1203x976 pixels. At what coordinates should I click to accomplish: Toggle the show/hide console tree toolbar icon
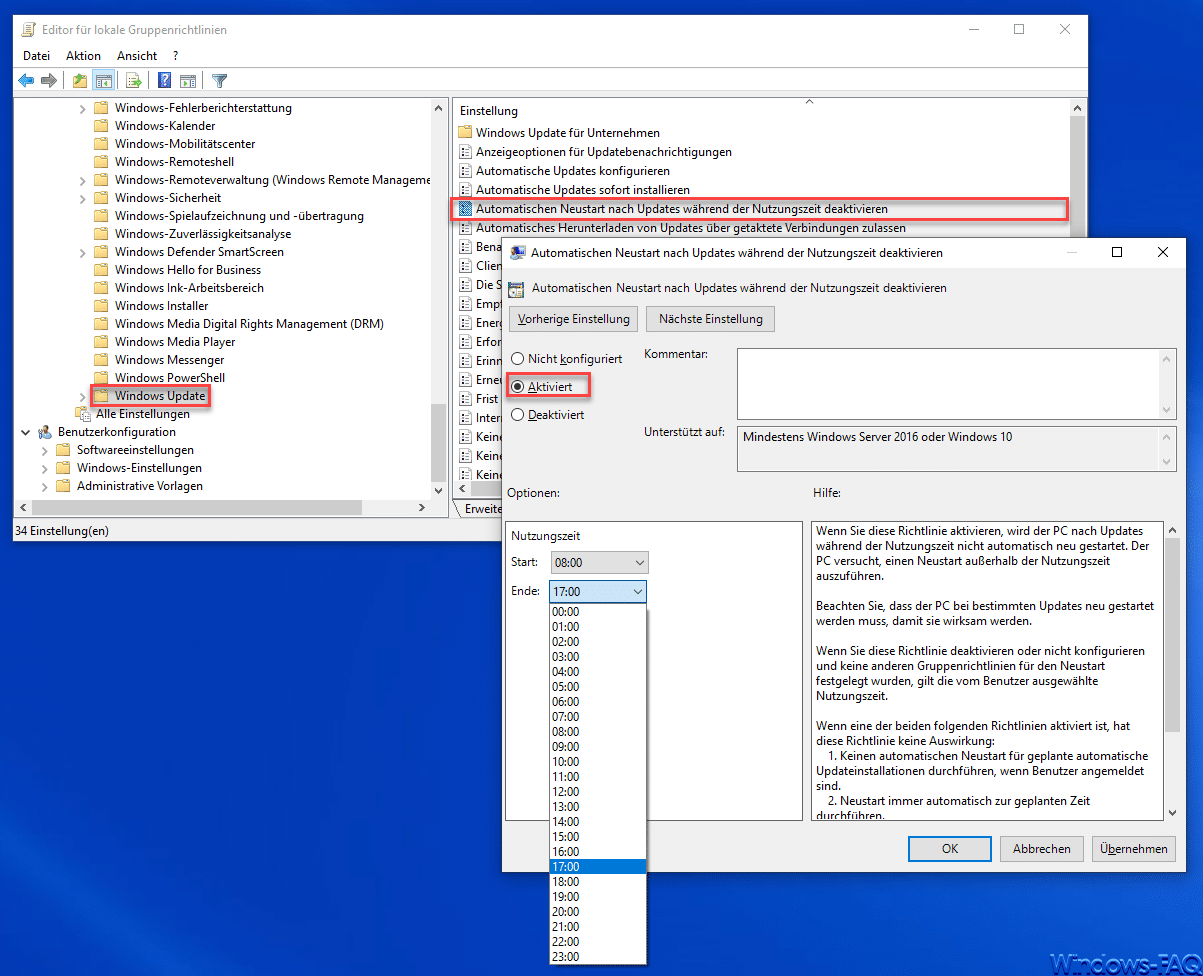[x=102, y=80]
